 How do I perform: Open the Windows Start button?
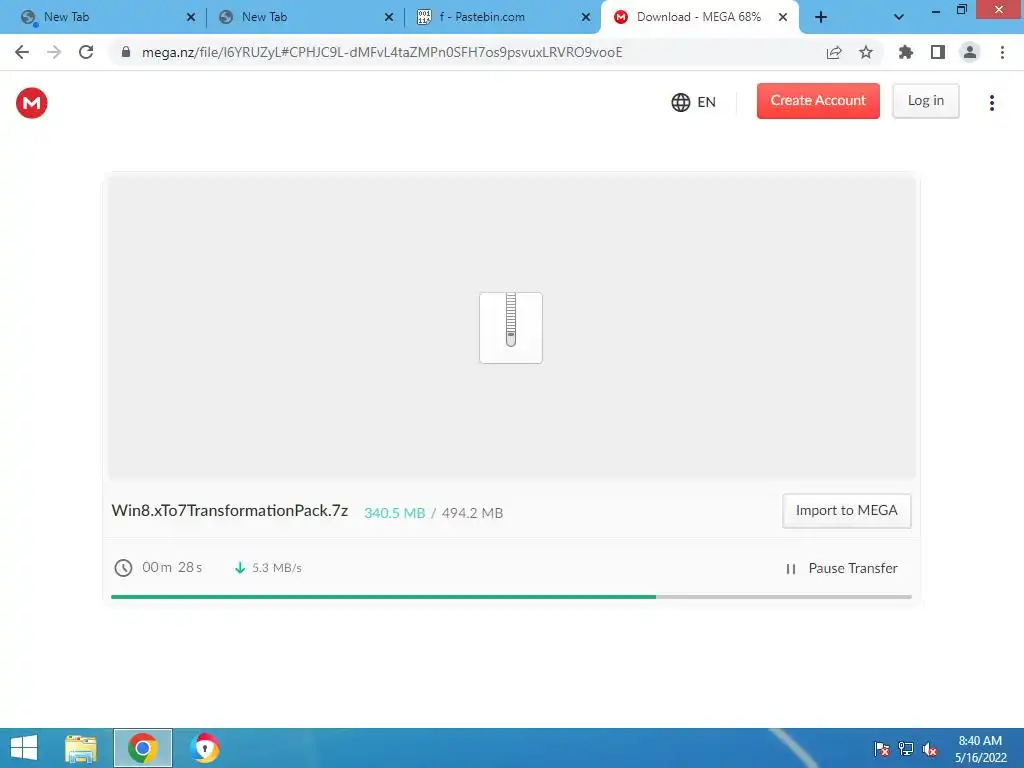(24, 748)
